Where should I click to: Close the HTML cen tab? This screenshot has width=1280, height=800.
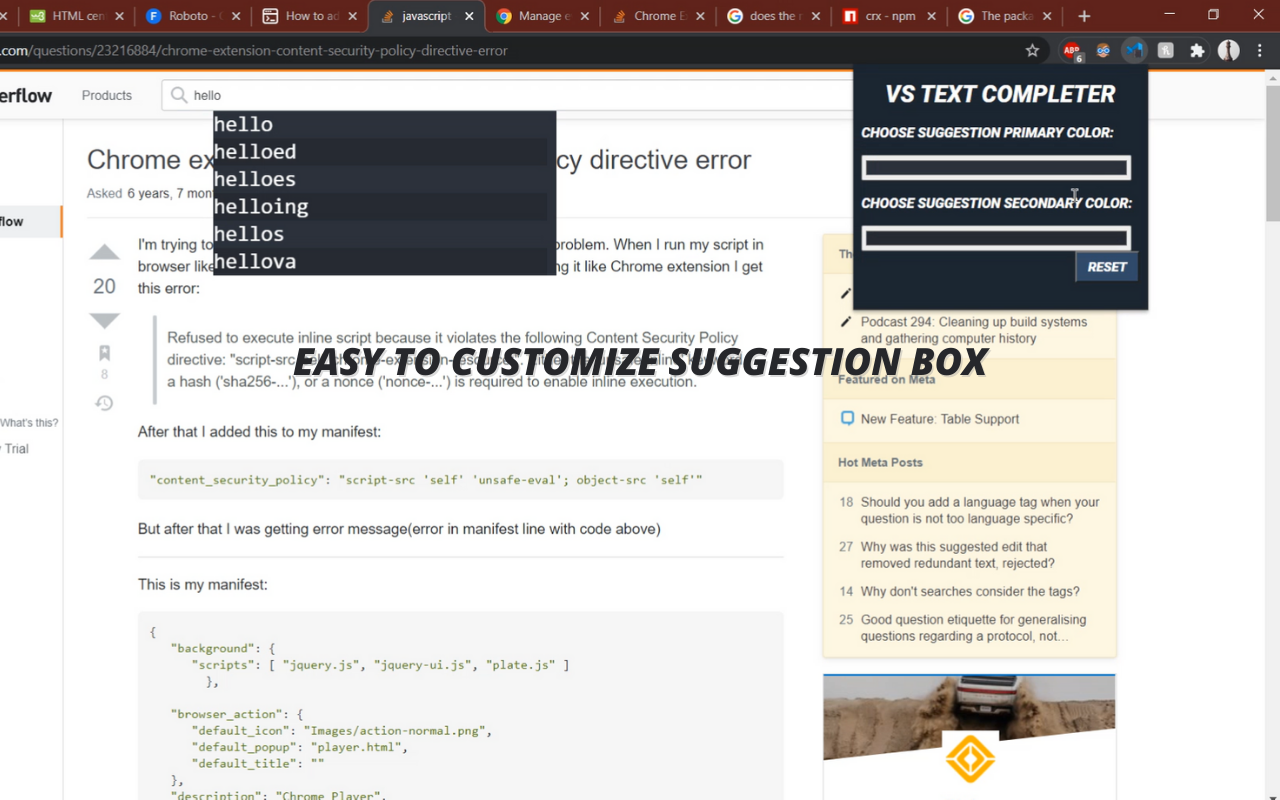(121, 16)
